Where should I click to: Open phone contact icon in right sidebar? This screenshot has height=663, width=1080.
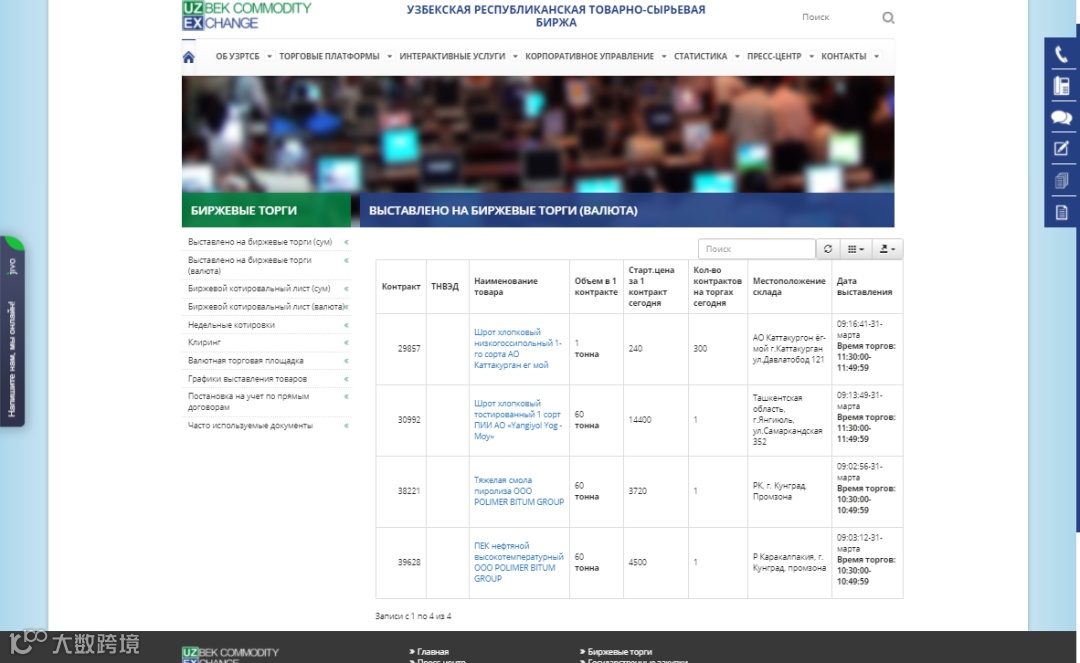pos(1061,54)
